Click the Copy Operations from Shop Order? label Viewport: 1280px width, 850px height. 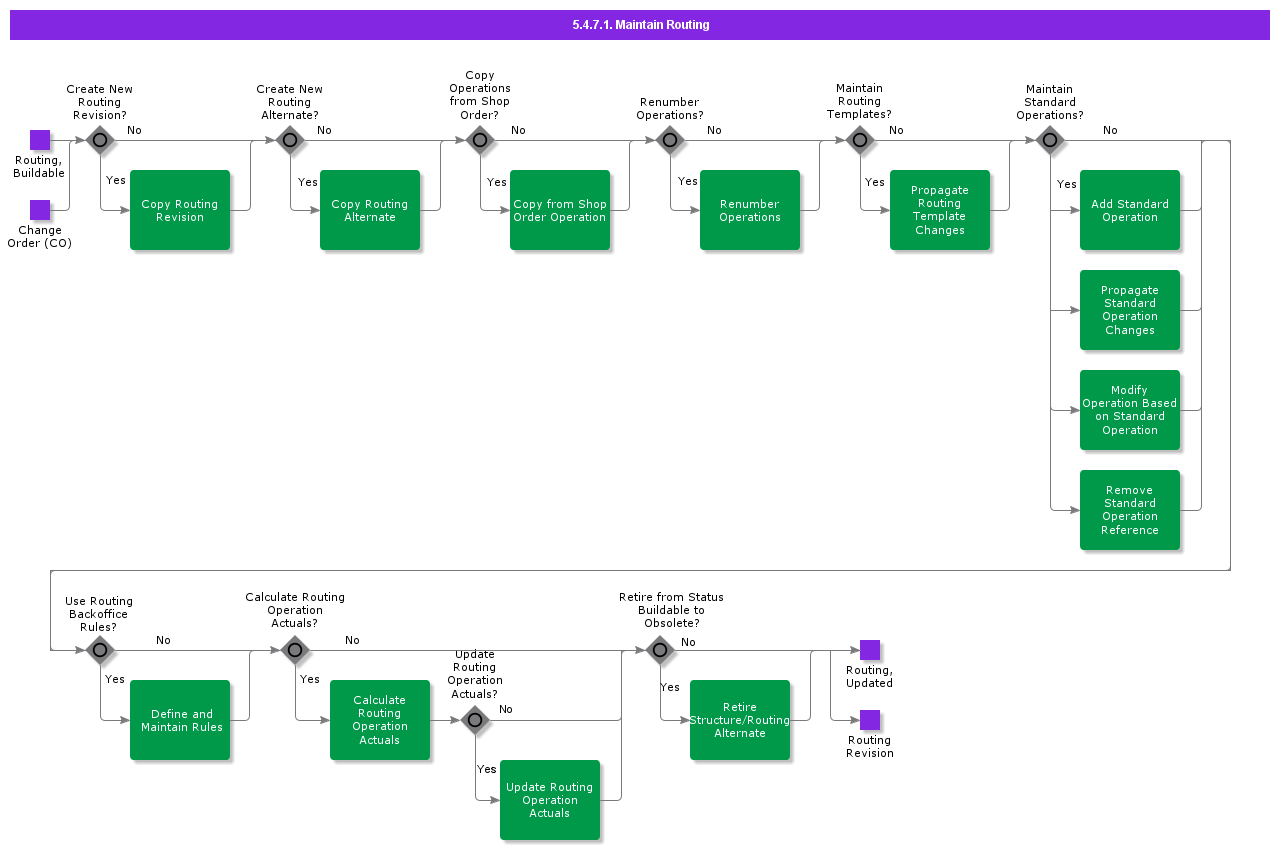pos(480,95)
